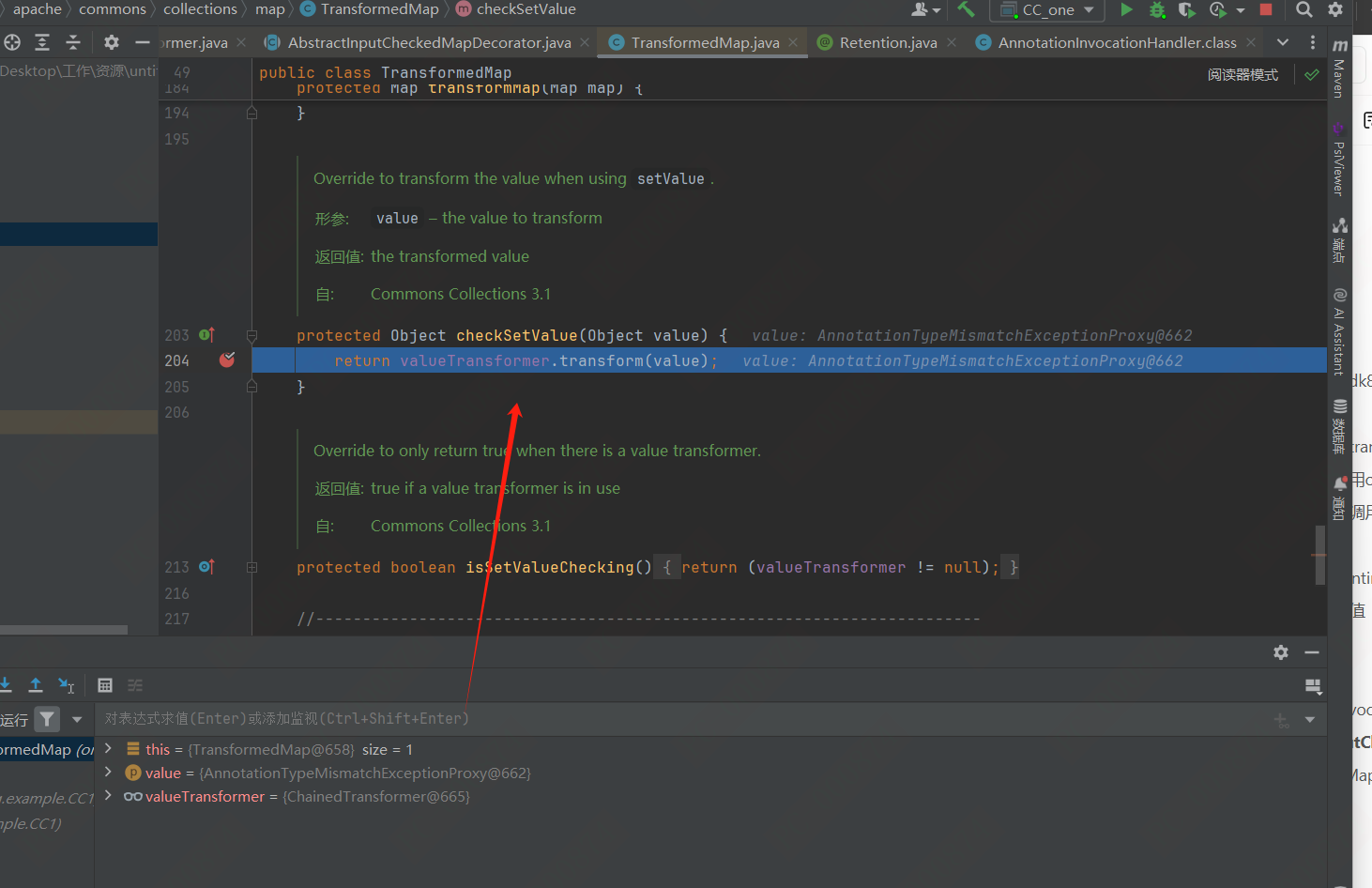Image resolution: width=1372 pixels, height=888 pixels.
Task: Run with Coverage shield icon
Action: pyautogui.click(x=1187, y=9)
